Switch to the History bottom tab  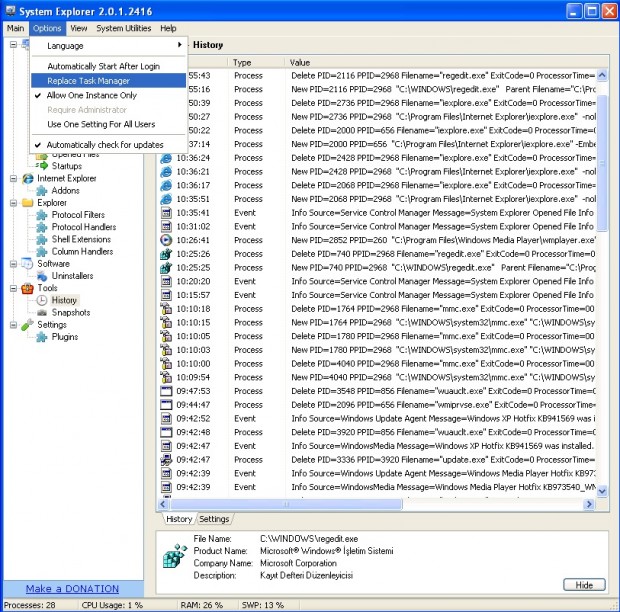coord(179,519)
